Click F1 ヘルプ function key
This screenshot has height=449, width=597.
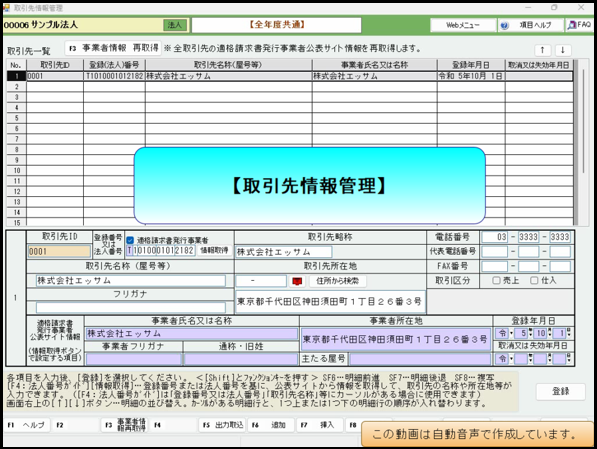27,425
